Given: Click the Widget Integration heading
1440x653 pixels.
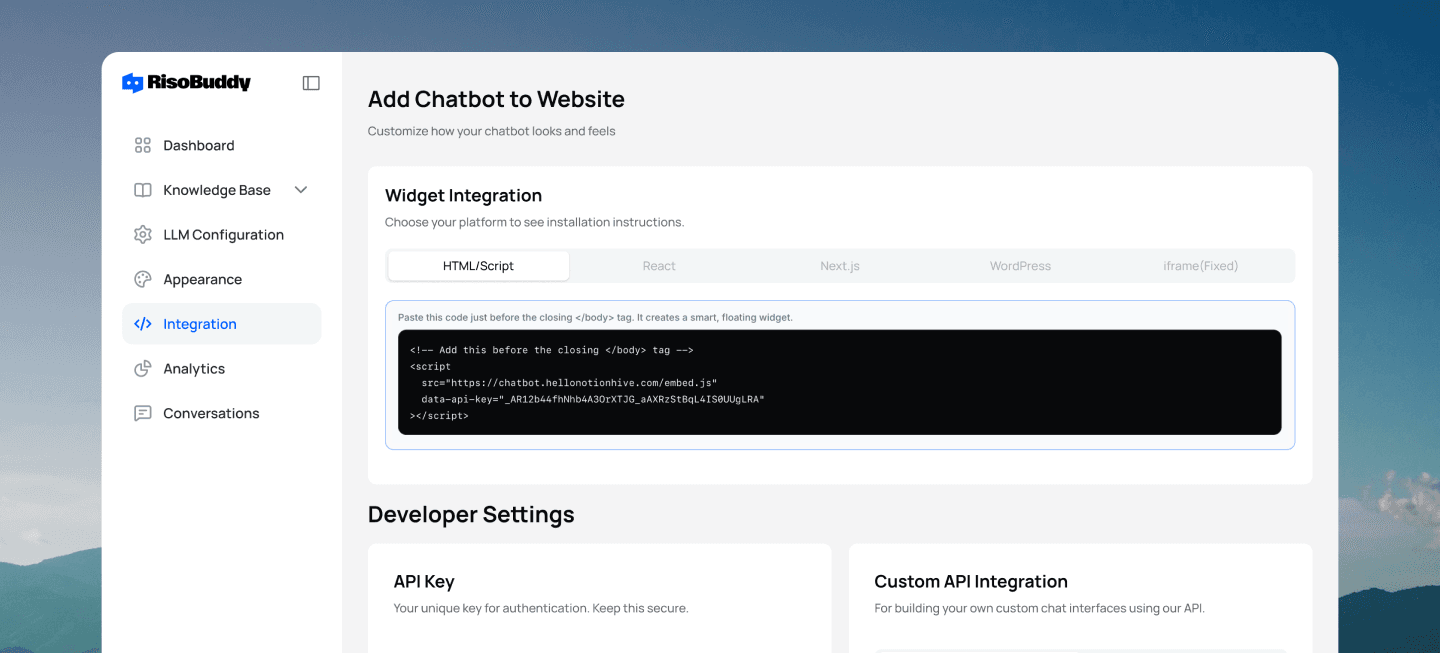Looking at the screenshot, I should click(463, 195).
